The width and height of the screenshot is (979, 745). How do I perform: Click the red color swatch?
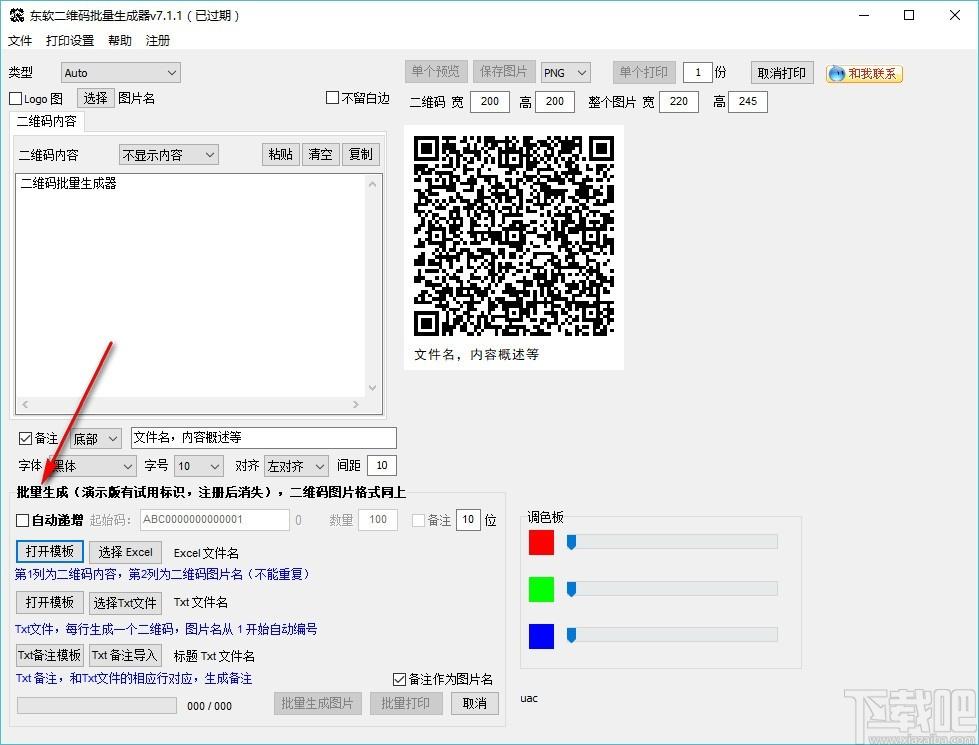point(541,542)
